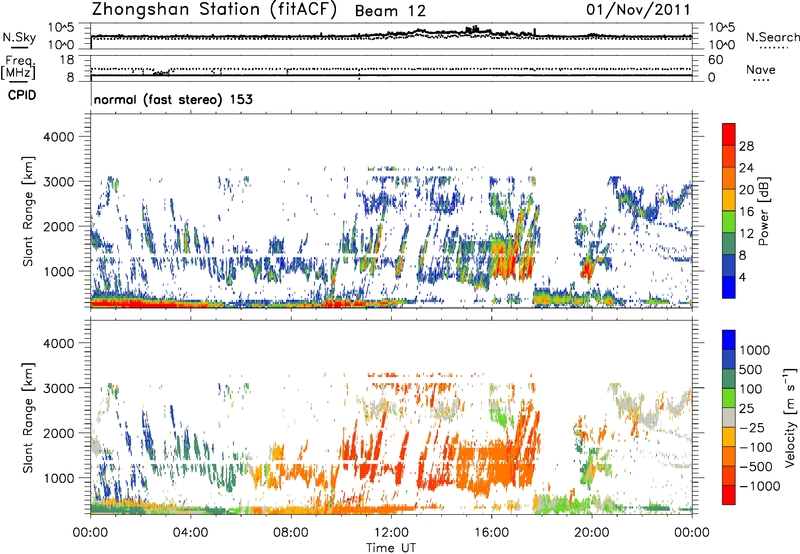Screen dimensions: 800x554
Task: Click the "-500" label on velocity colorbar
Action: 755,467
